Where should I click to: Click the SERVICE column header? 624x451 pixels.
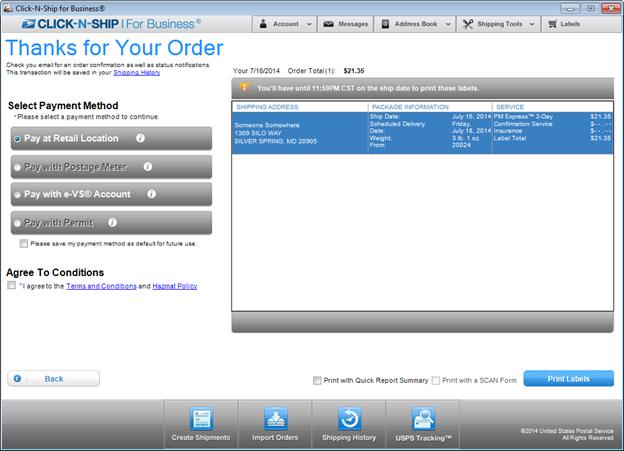(x=510, y=107)
